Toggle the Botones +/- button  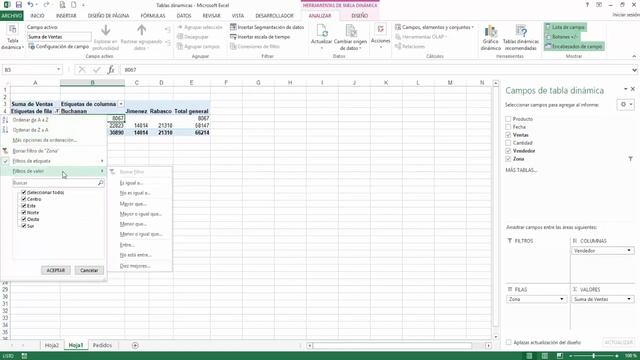coord(561,37)
